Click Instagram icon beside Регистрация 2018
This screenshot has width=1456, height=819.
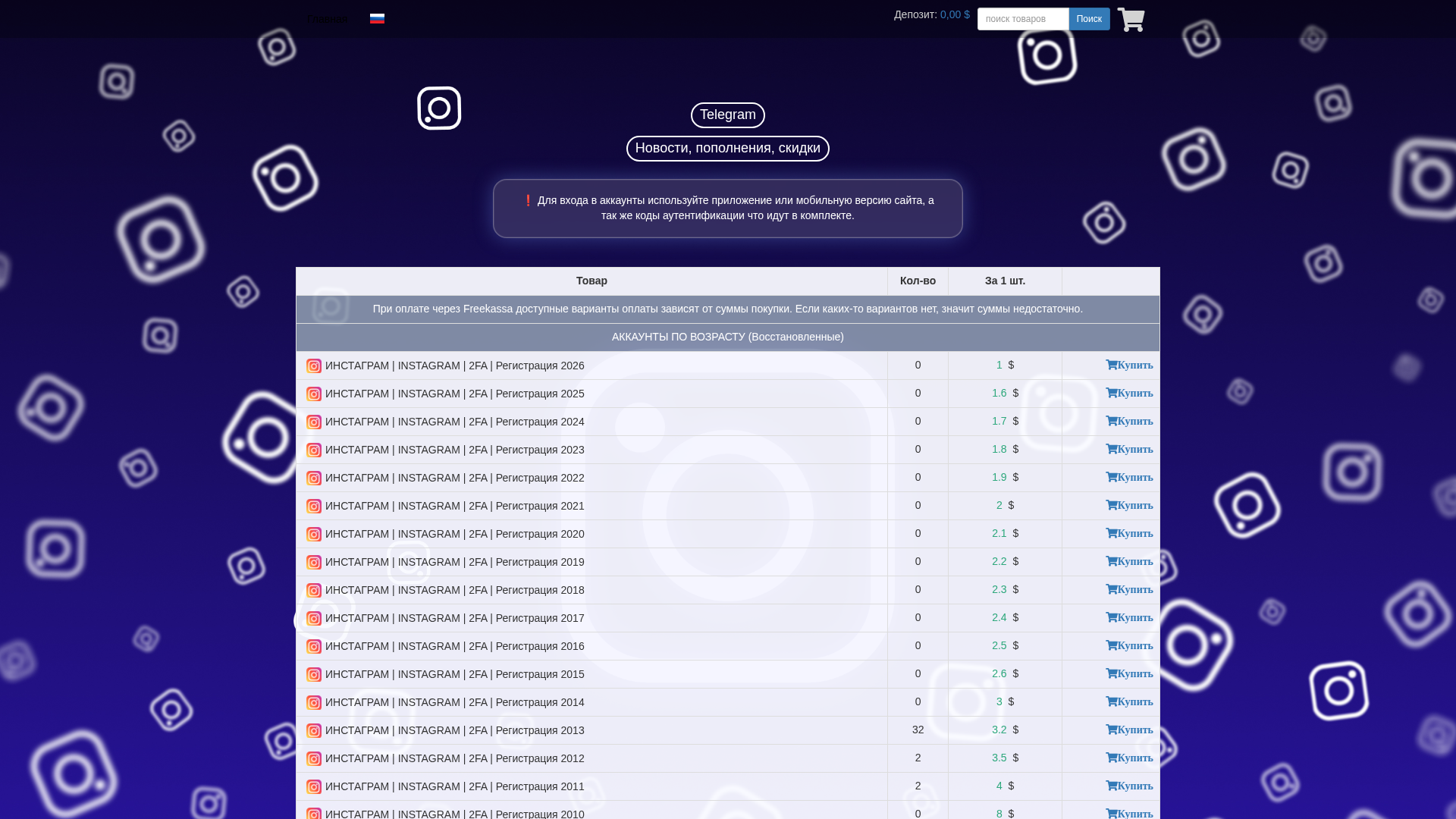[x=314, y=591]
